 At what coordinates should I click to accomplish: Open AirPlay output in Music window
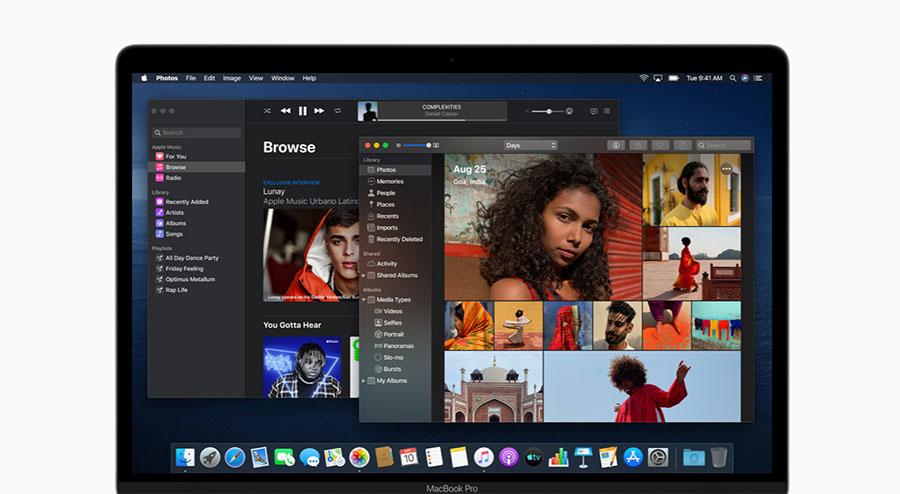[x=569, y=111]
